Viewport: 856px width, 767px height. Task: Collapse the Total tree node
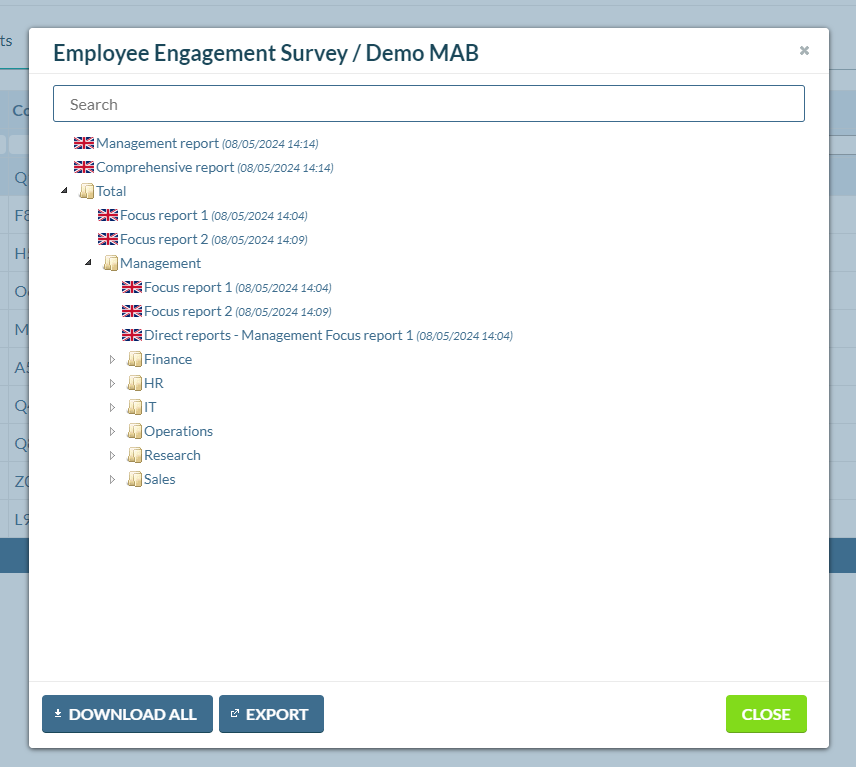(64, 191)
